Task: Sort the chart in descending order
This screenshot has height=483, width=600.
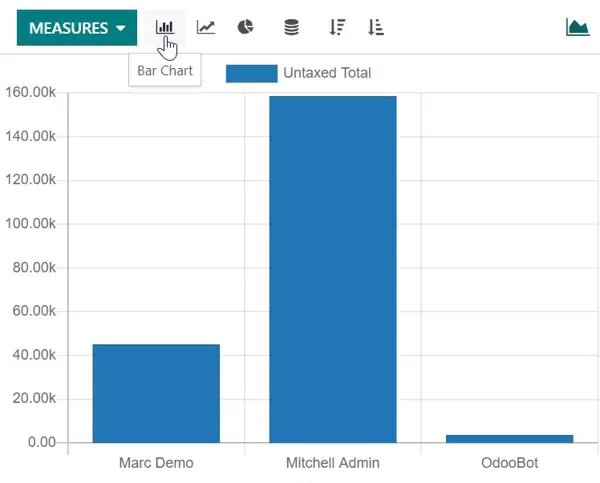Action: pyautogui.click(x=337, y=27)
